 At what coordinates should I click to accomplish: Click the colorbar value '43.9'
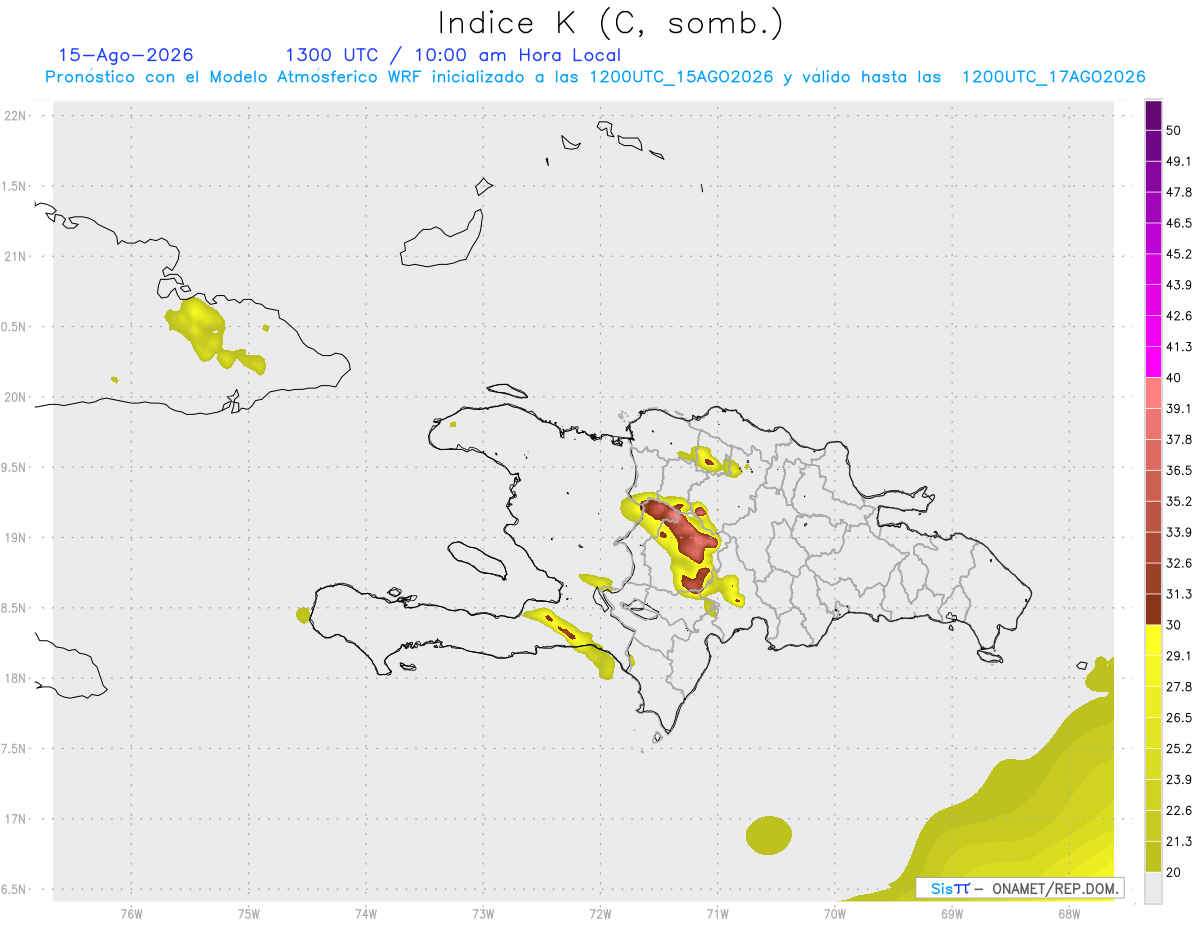coord(1178,285)
